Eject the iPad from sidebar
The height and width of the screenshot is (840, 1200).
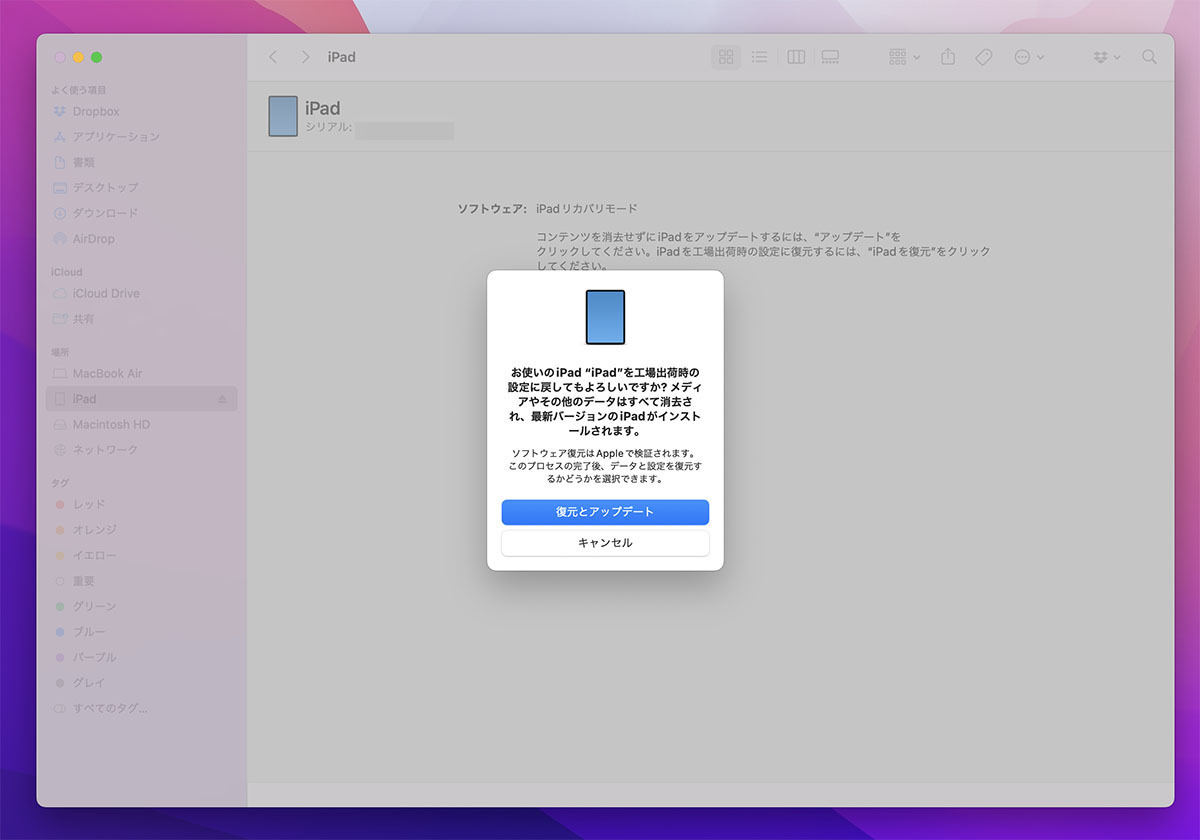[222, 400]
